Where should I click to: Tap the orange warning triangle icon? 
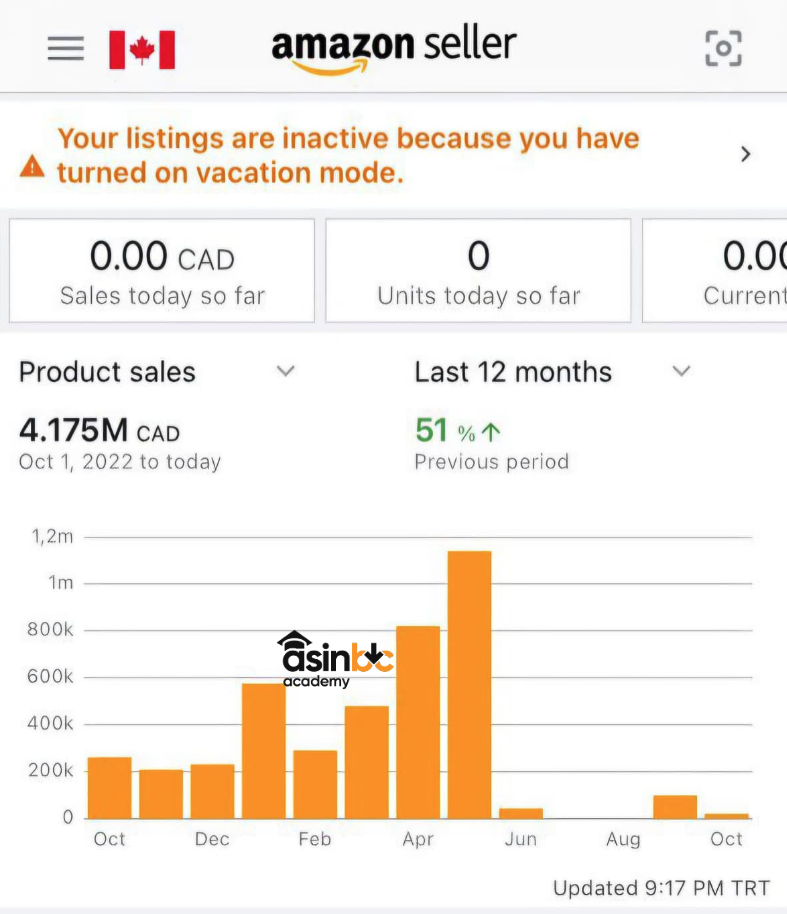point(33,166)
